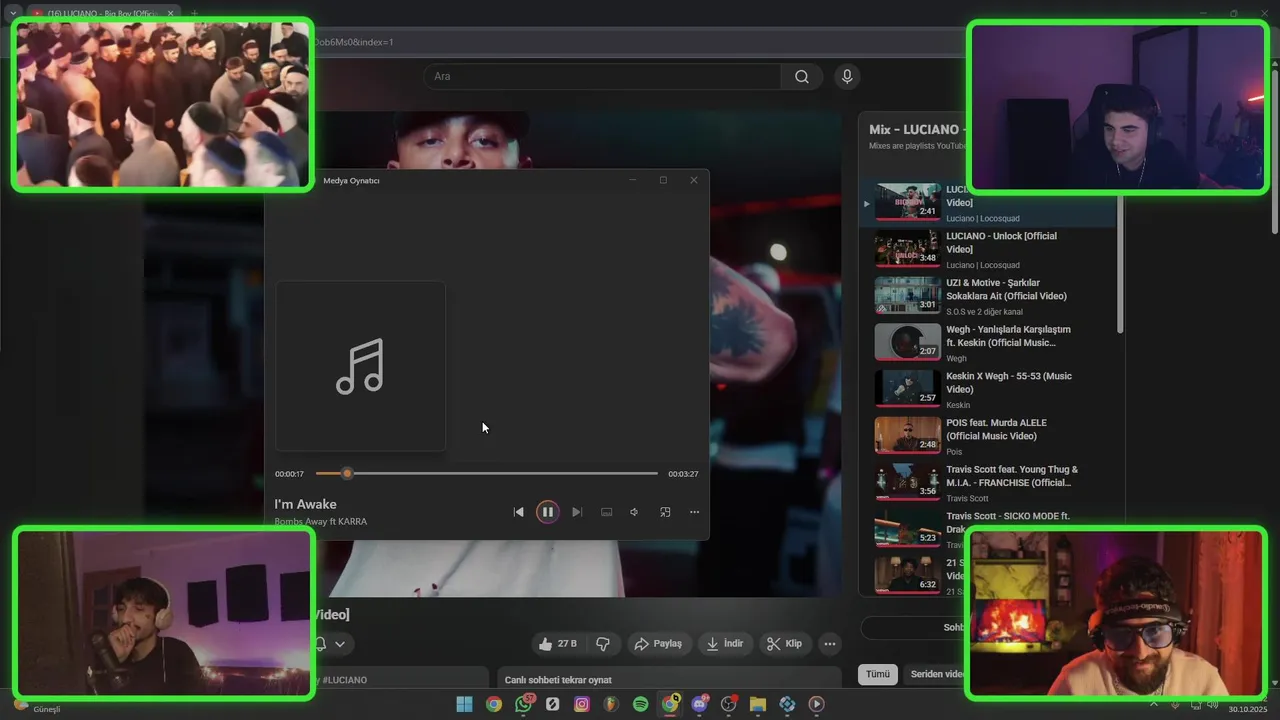Open OBS Studio from the taskbar
This screenshot has width=1280, height=720.
click(729, 704)
